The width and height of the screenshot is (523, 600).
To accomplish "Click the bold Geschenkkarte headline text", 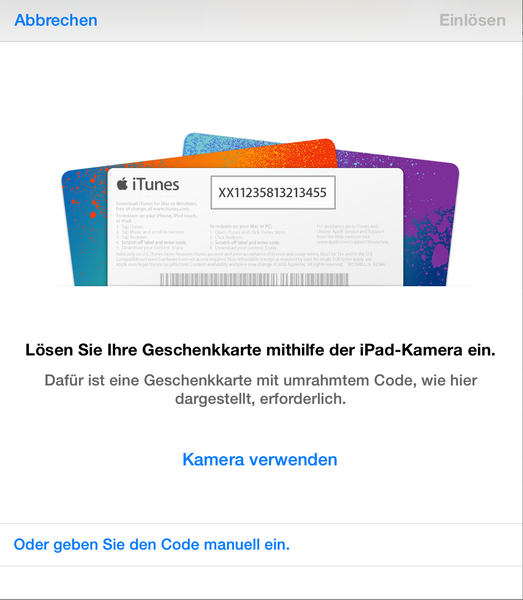I will [x=260, y=350].
